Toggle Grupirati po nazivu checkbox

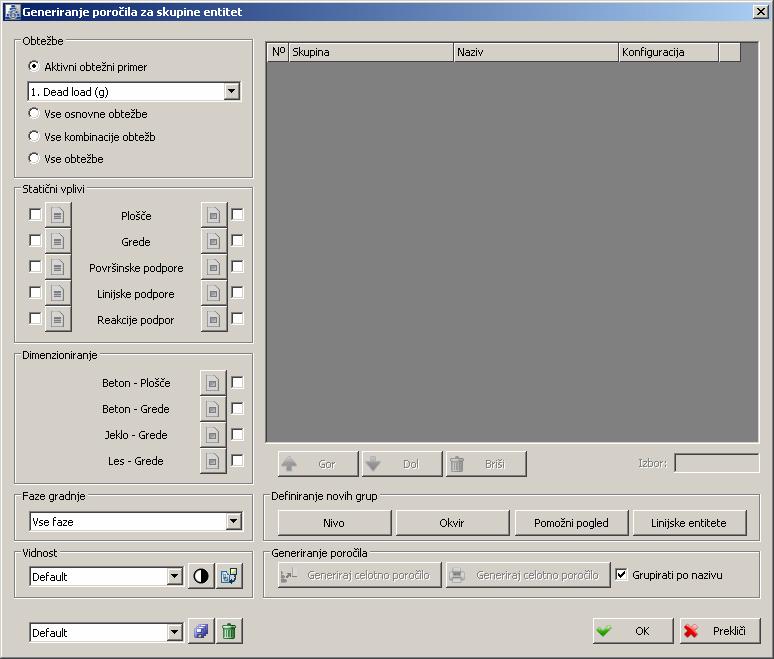[621, 575]
